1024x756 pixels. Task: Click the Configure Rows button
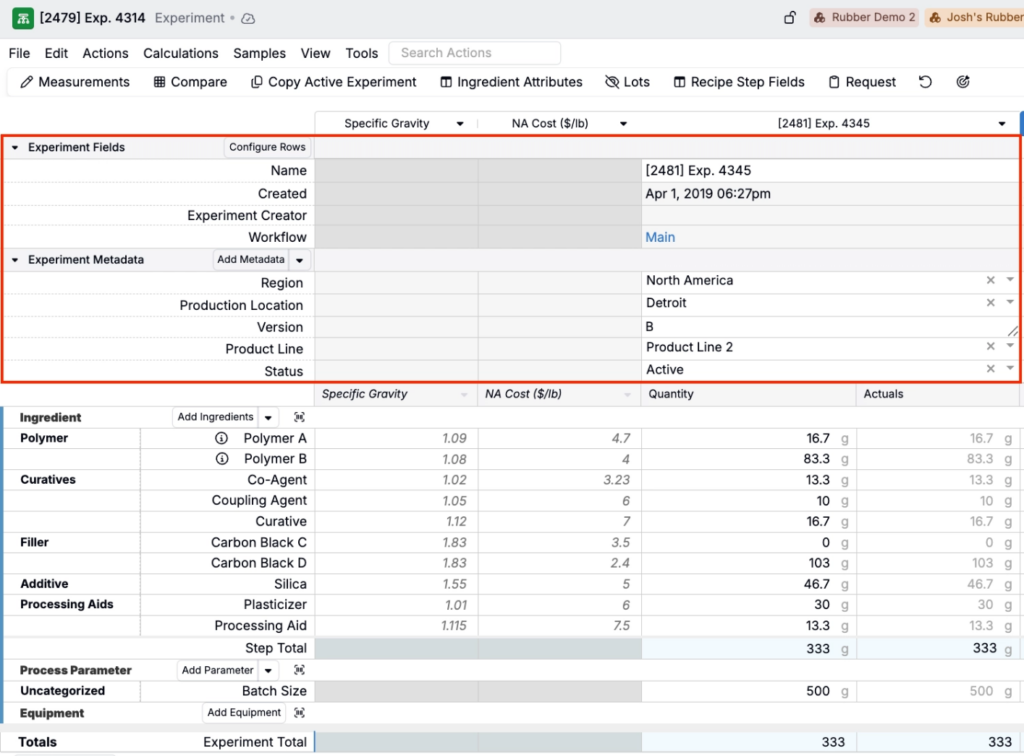pos(267,147)
